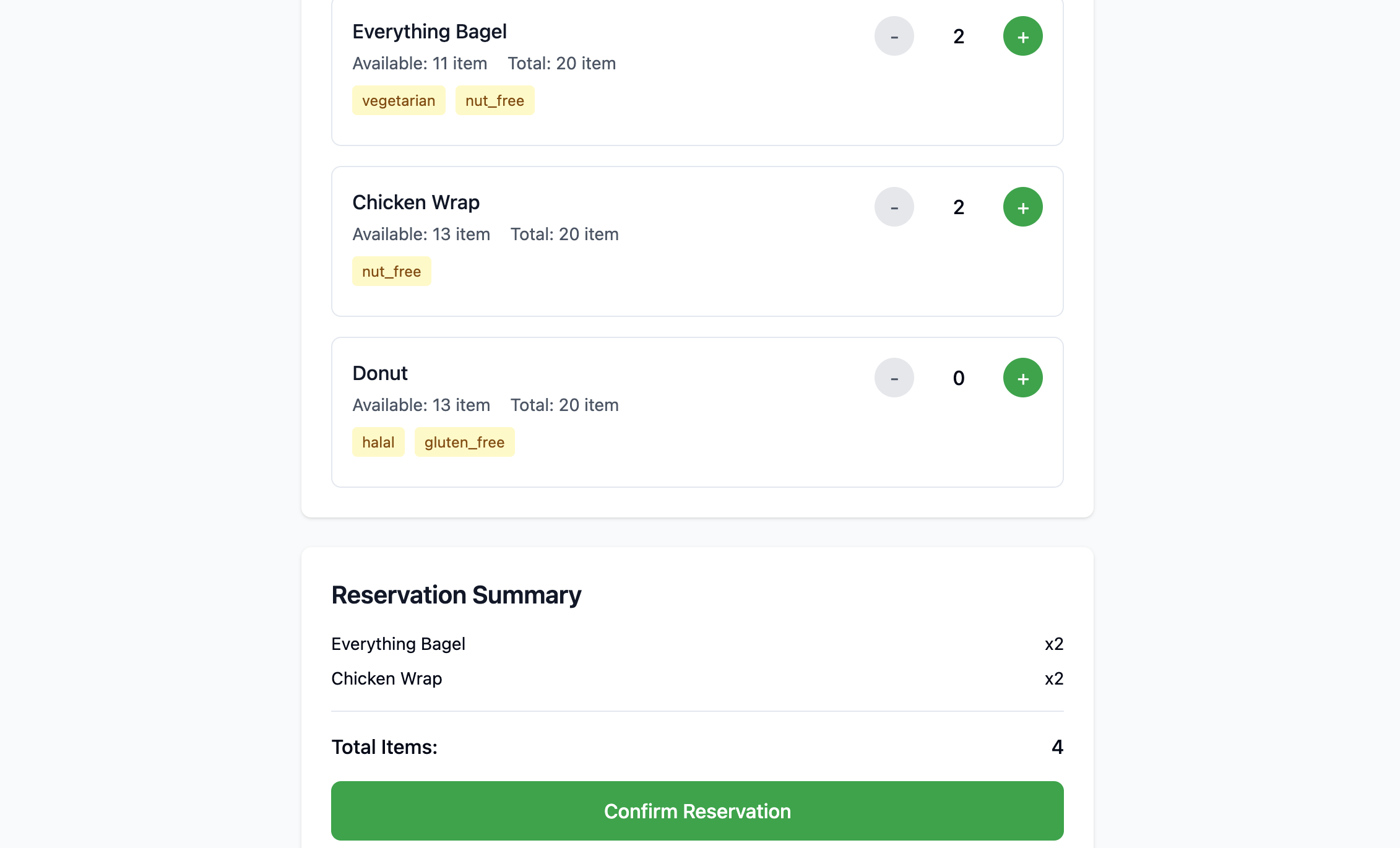This screenshot has width=1400, height=848.
Task: Click the Total Items count
Action: [1057, 747]
